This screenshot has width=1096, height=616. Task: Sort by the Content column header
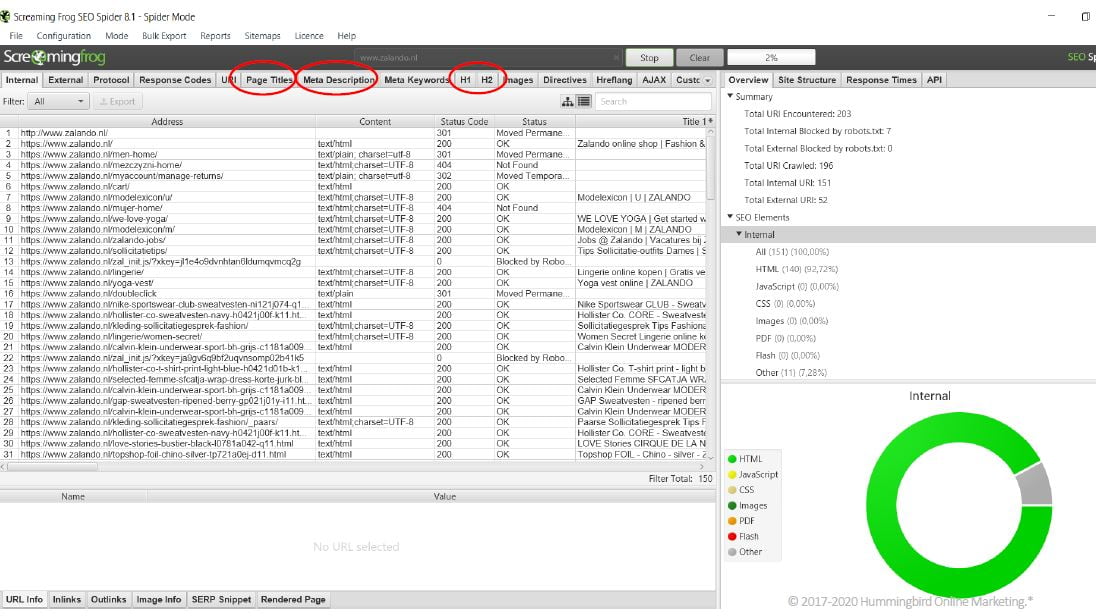pyautogui.click(x=375, y=121)
